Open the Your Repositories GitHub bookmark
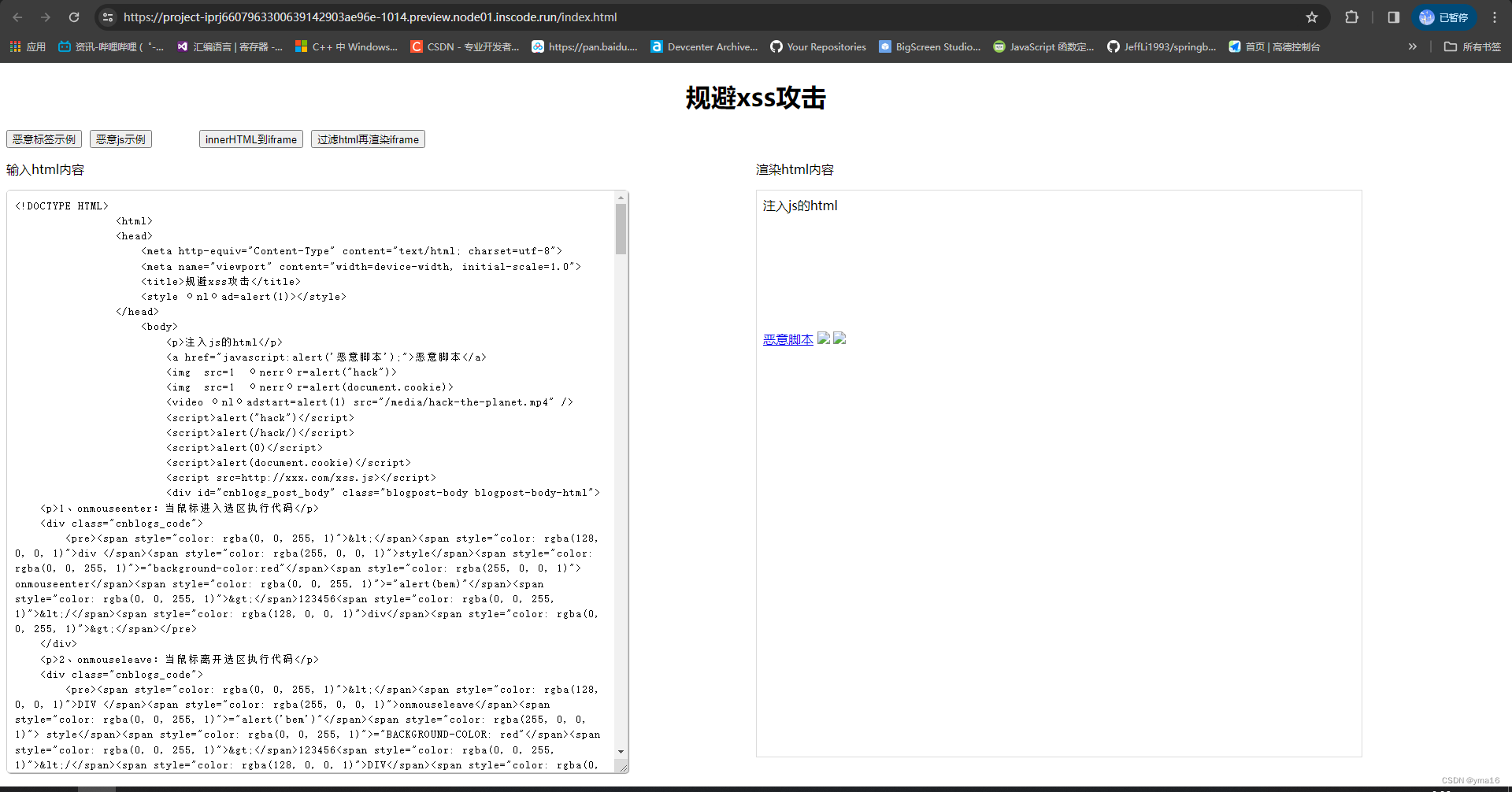 [818, 47]
